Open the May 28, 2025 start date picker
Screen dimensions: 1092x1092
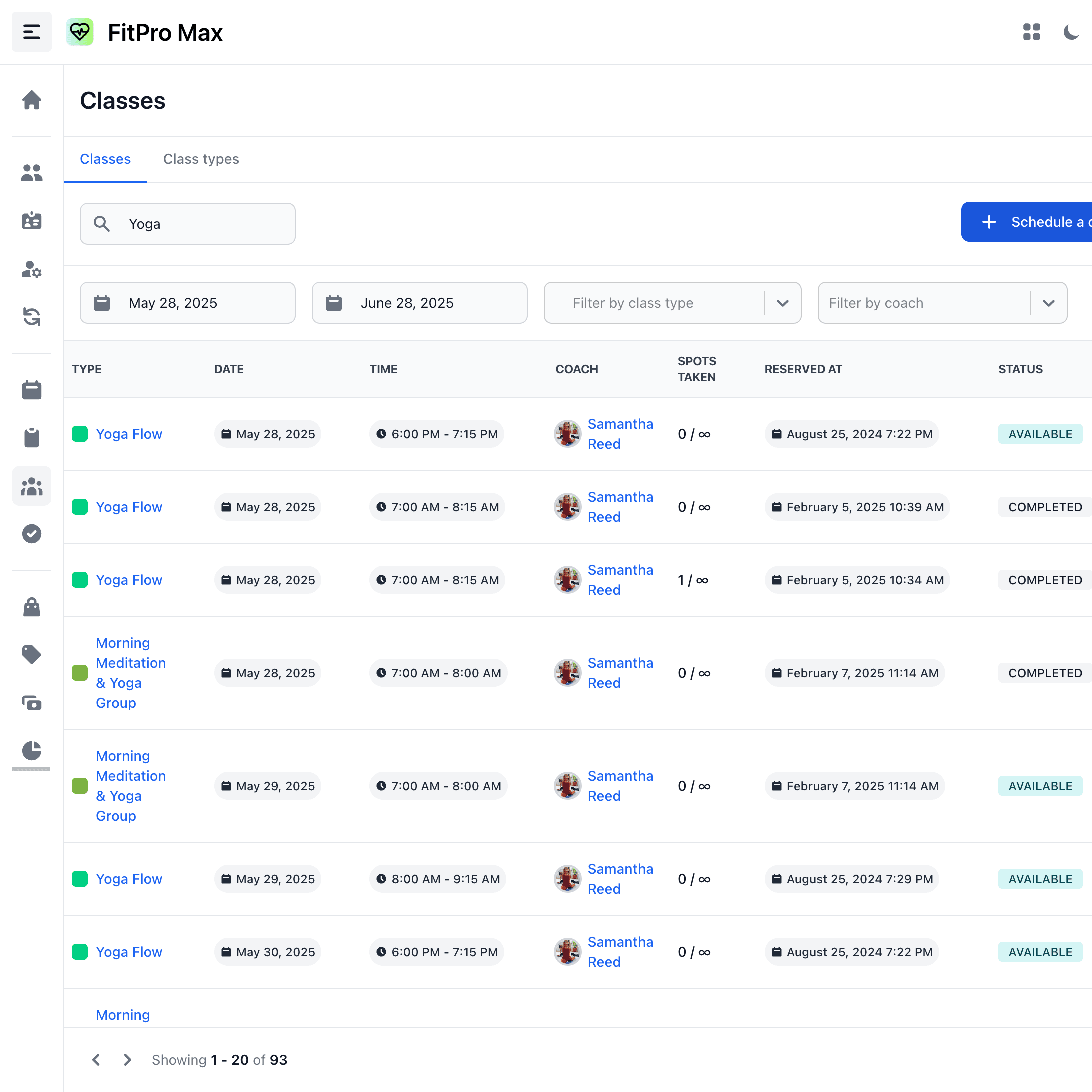point(187,303)
